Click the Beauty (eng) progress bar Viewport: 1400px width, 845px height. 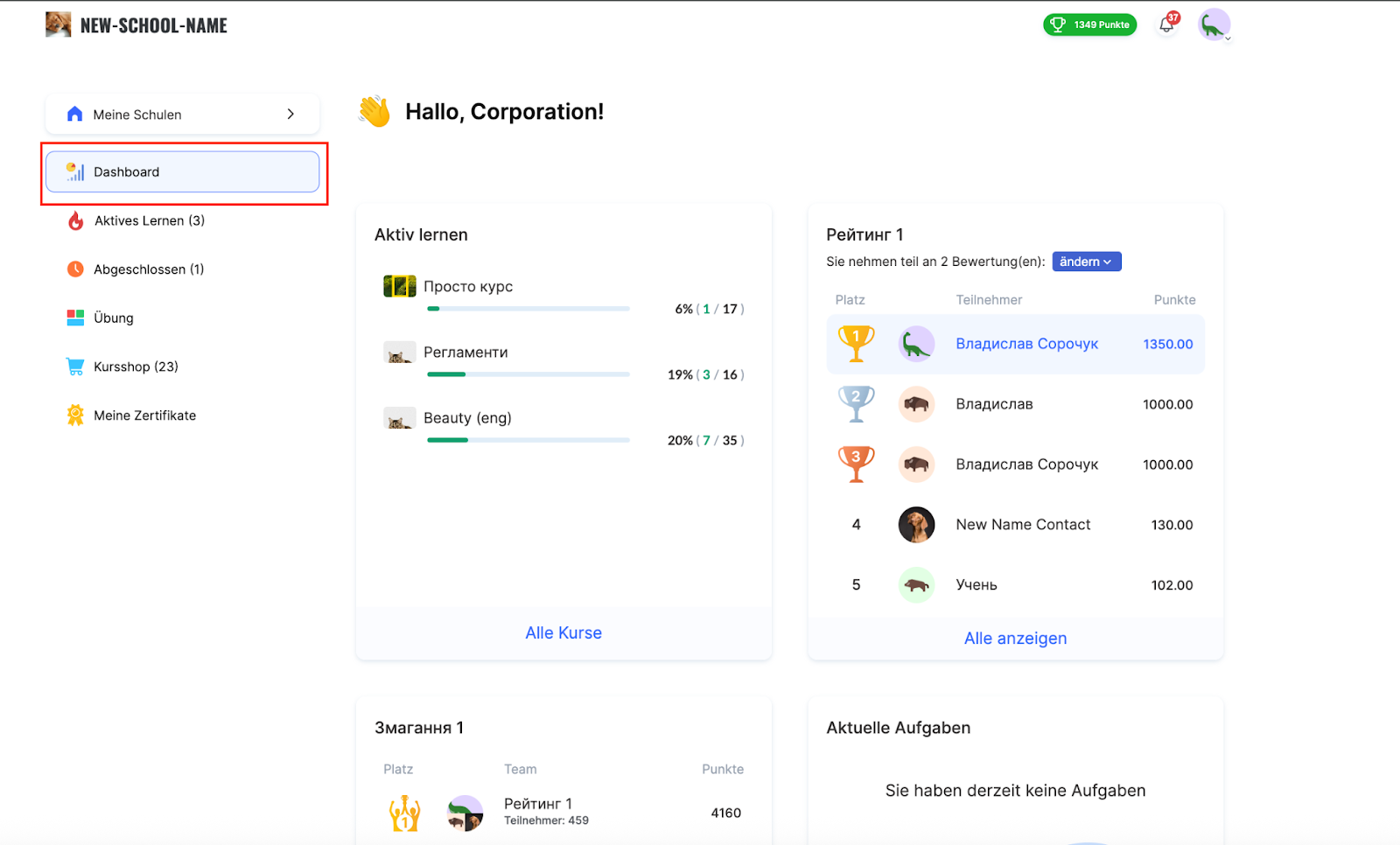[528, 440]
